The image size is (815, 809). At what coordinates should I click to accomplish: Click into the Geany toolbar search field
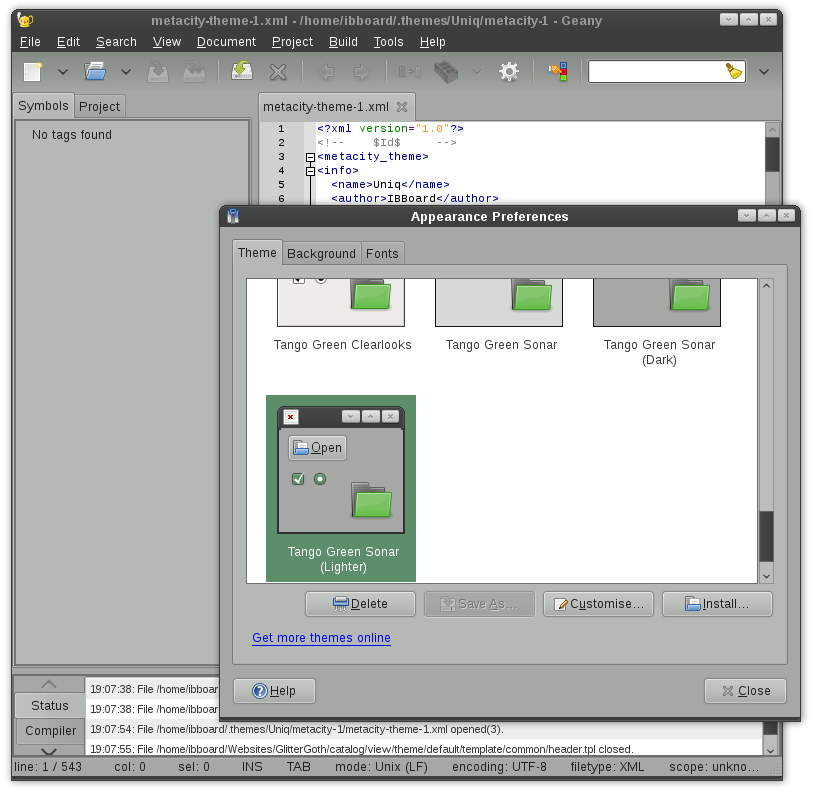(x=656, y=72)
